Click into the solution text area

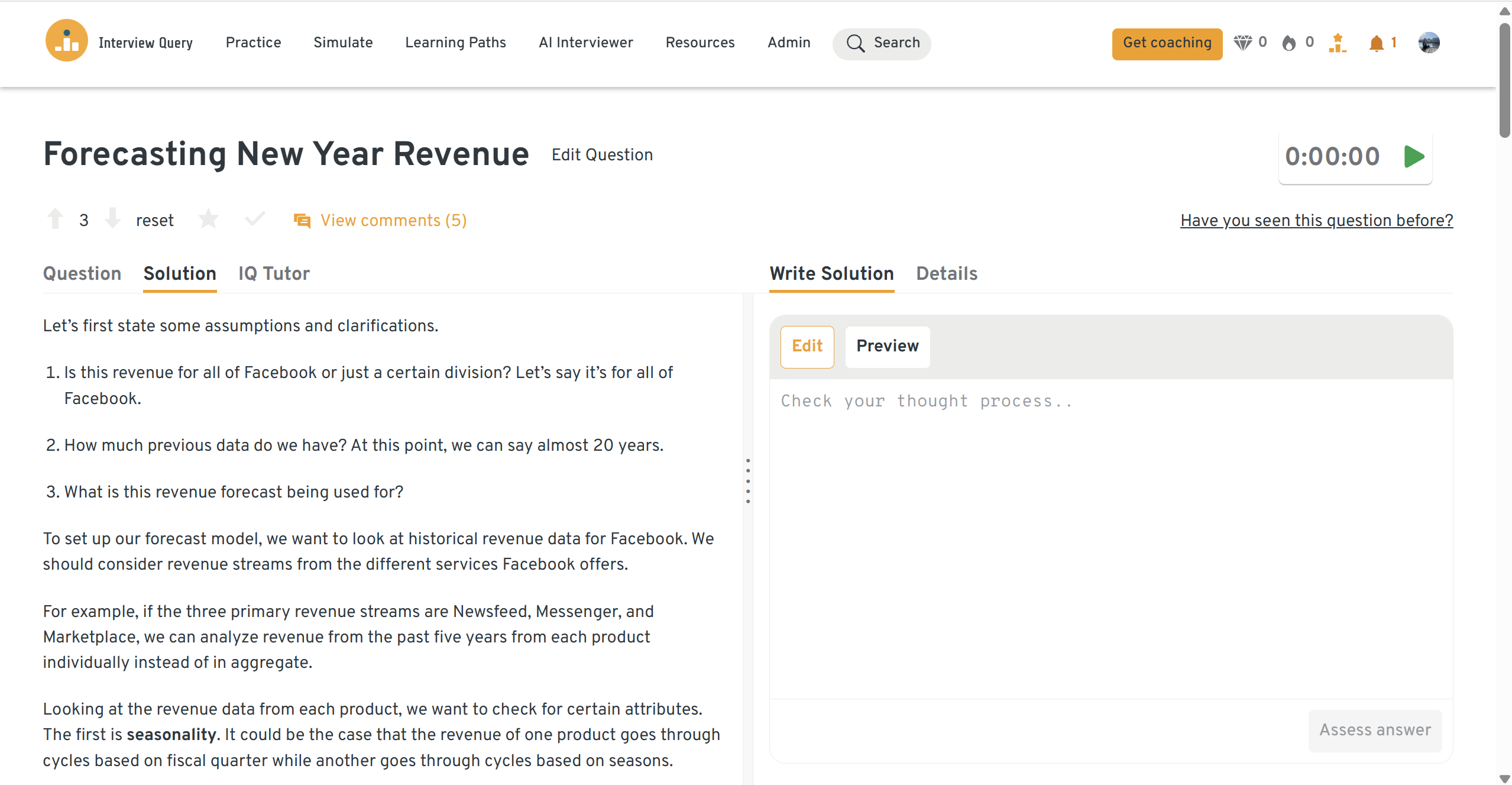pyautogui.click(x=1110, y=532)
